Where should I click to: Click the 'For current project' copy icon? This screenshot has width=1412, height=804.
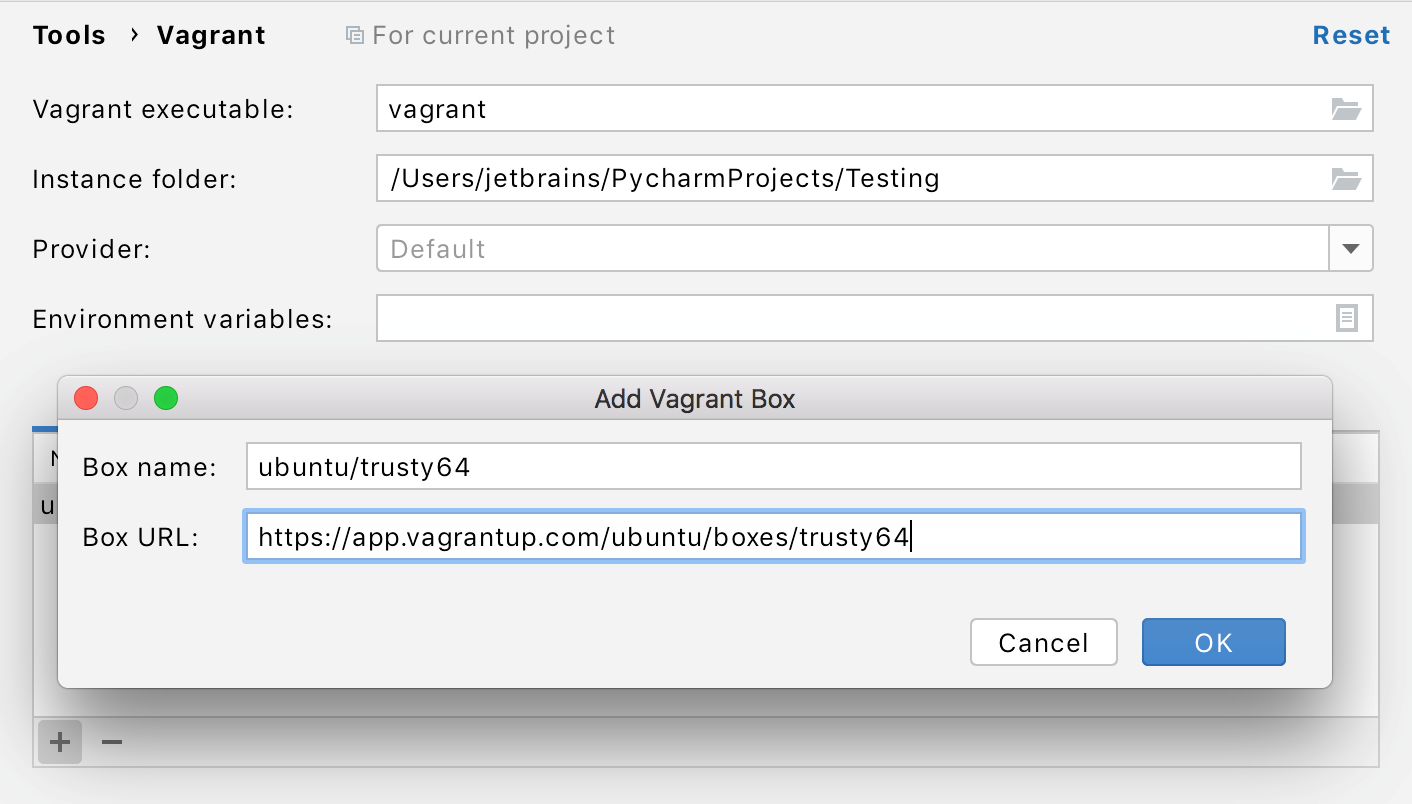coord(353,34)
